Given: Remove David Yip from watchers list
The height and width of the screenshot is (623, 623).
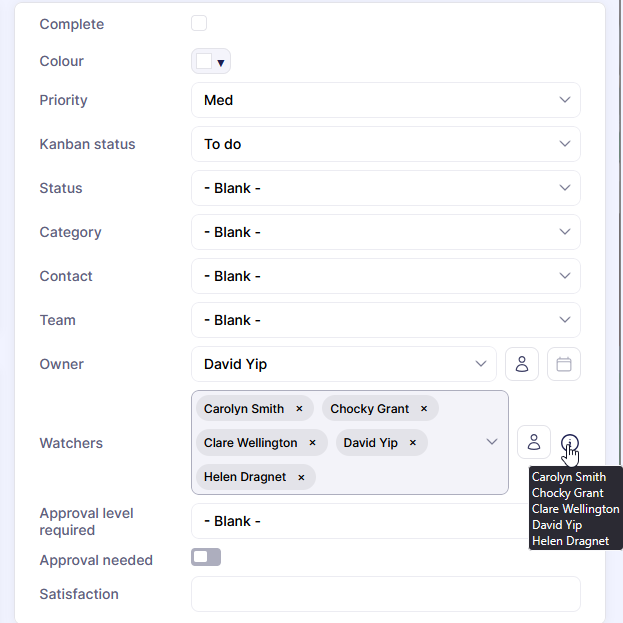Looking at the screenshot, I should tap(413, 443).
